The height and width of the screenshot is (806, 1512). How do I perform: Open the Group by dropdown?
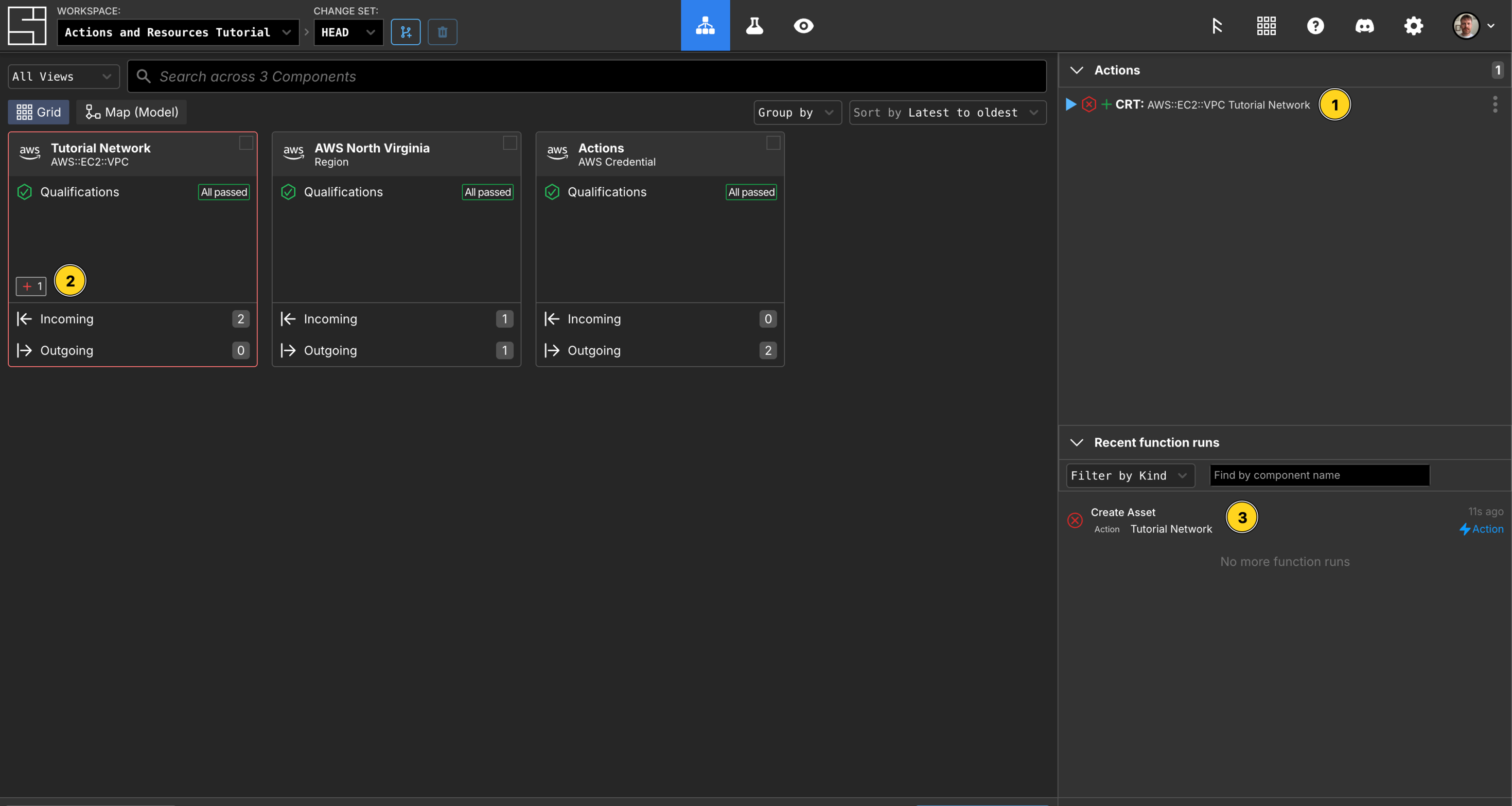(x=797, y=112)
